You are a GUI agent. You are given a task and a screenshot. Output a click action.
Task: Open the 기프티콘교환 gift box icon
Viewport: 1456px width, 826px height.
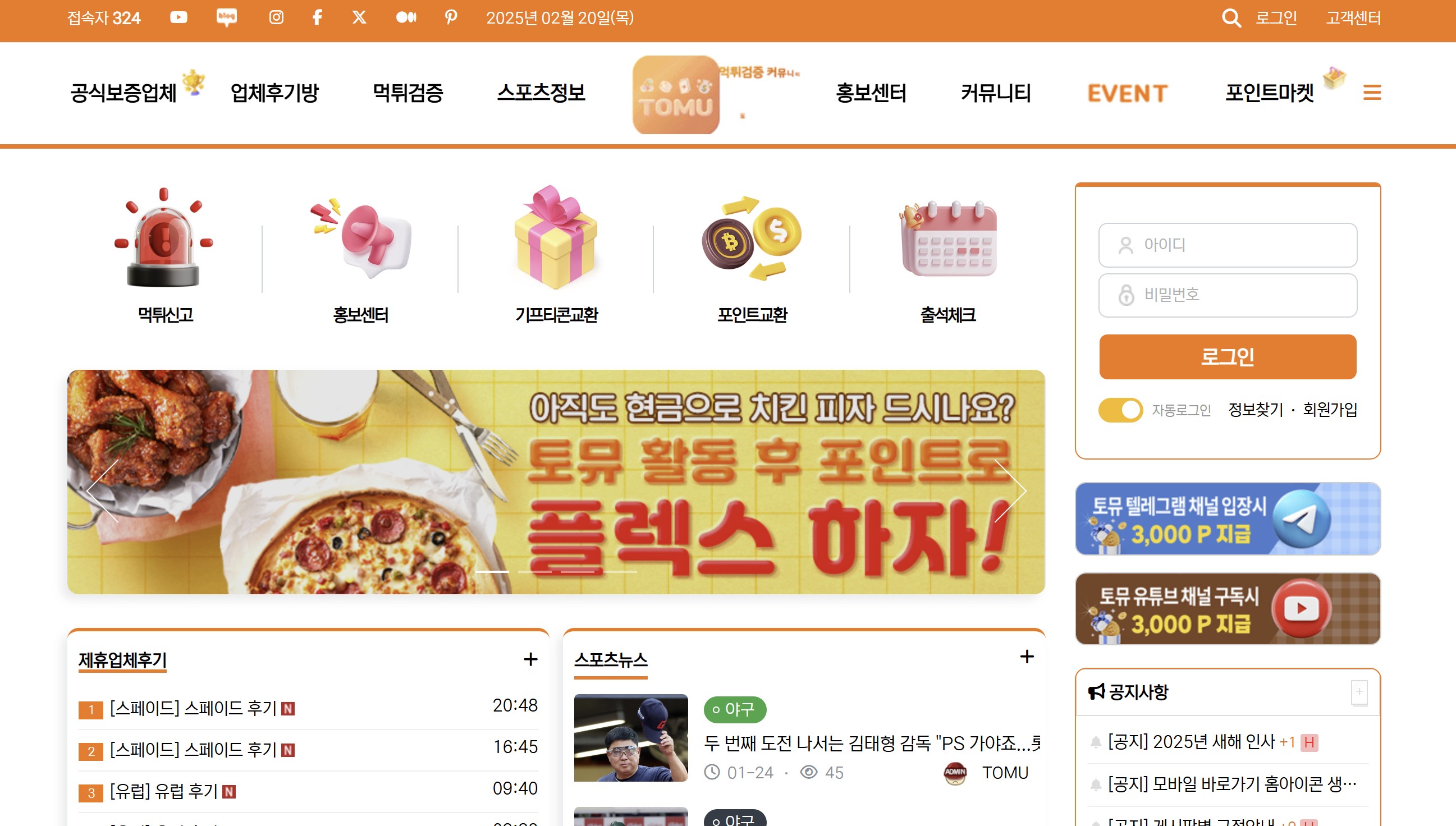556,237
